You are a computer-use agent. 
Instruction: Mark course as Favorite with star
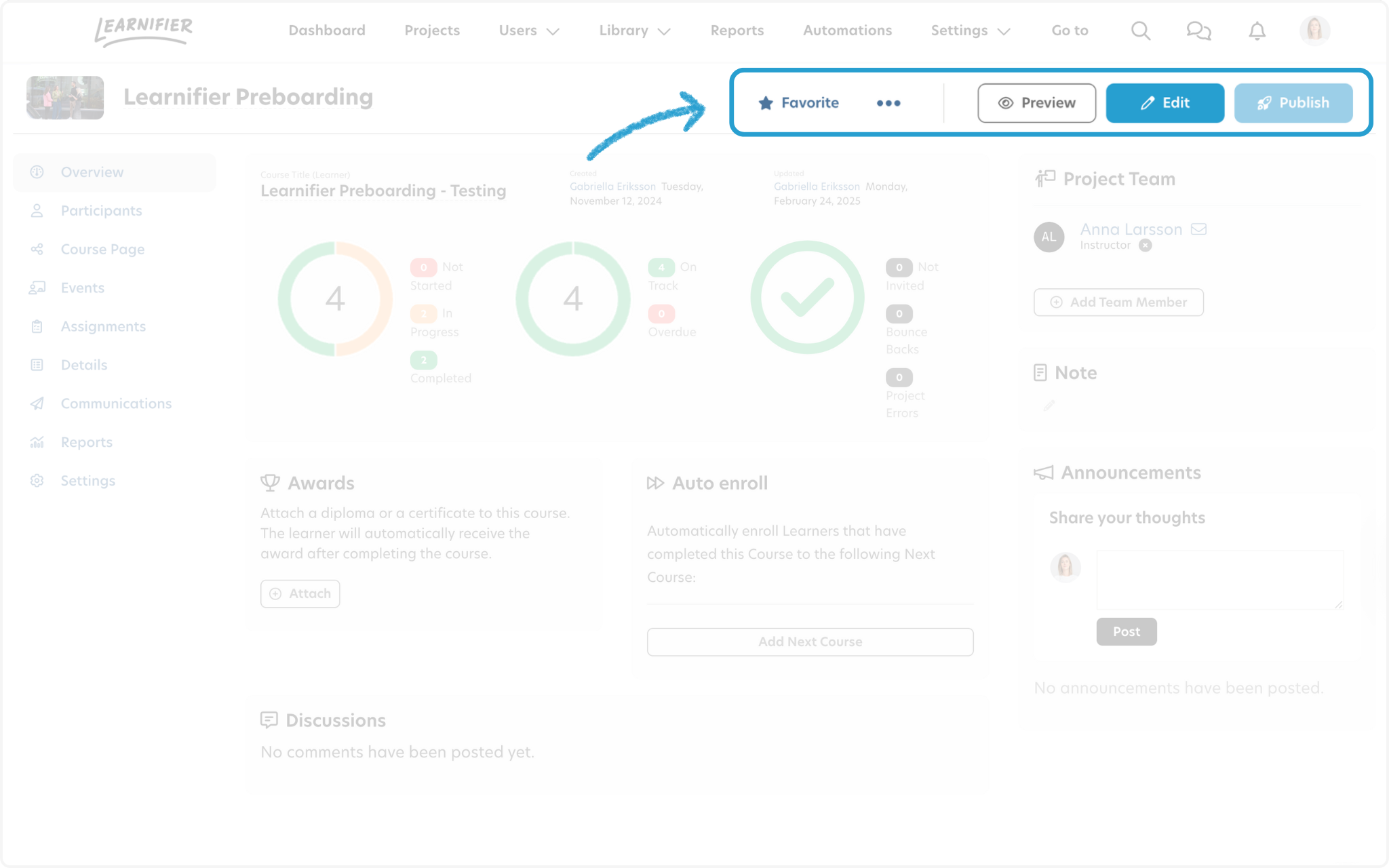click(x=798, y=103)
